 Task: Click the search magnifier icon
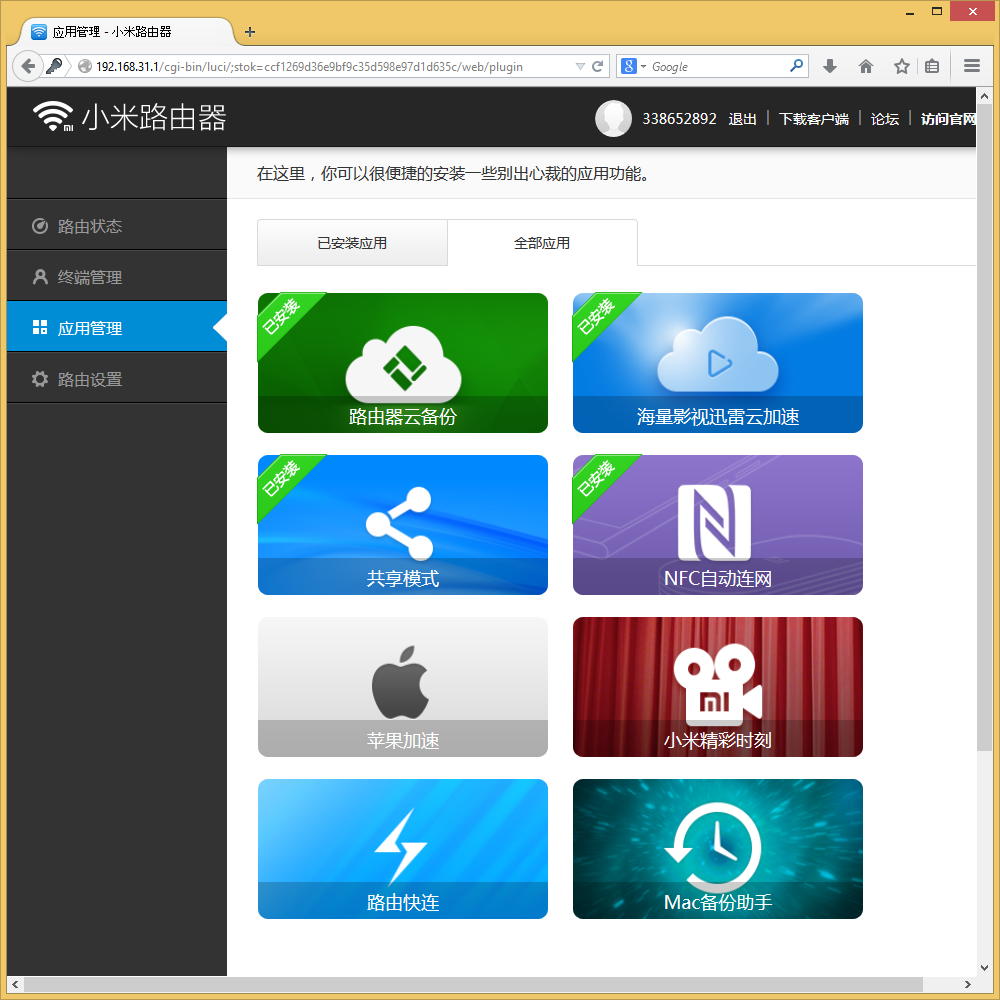pyautogui.click(x=797, y=66)
